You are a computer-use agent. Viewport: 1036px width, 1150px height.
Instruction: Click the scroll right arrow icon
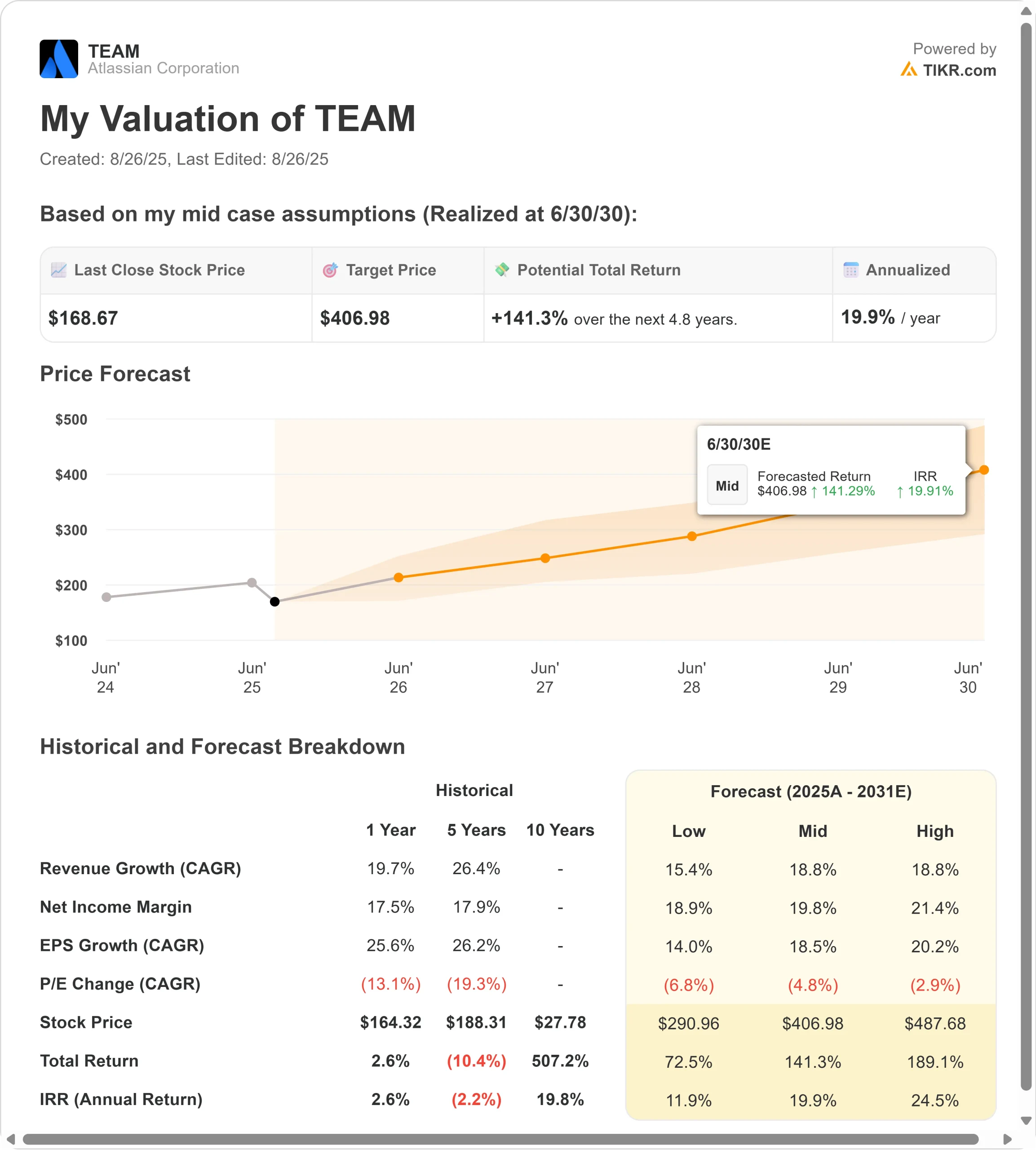pyautogui.click(x=1007, y=1139)
